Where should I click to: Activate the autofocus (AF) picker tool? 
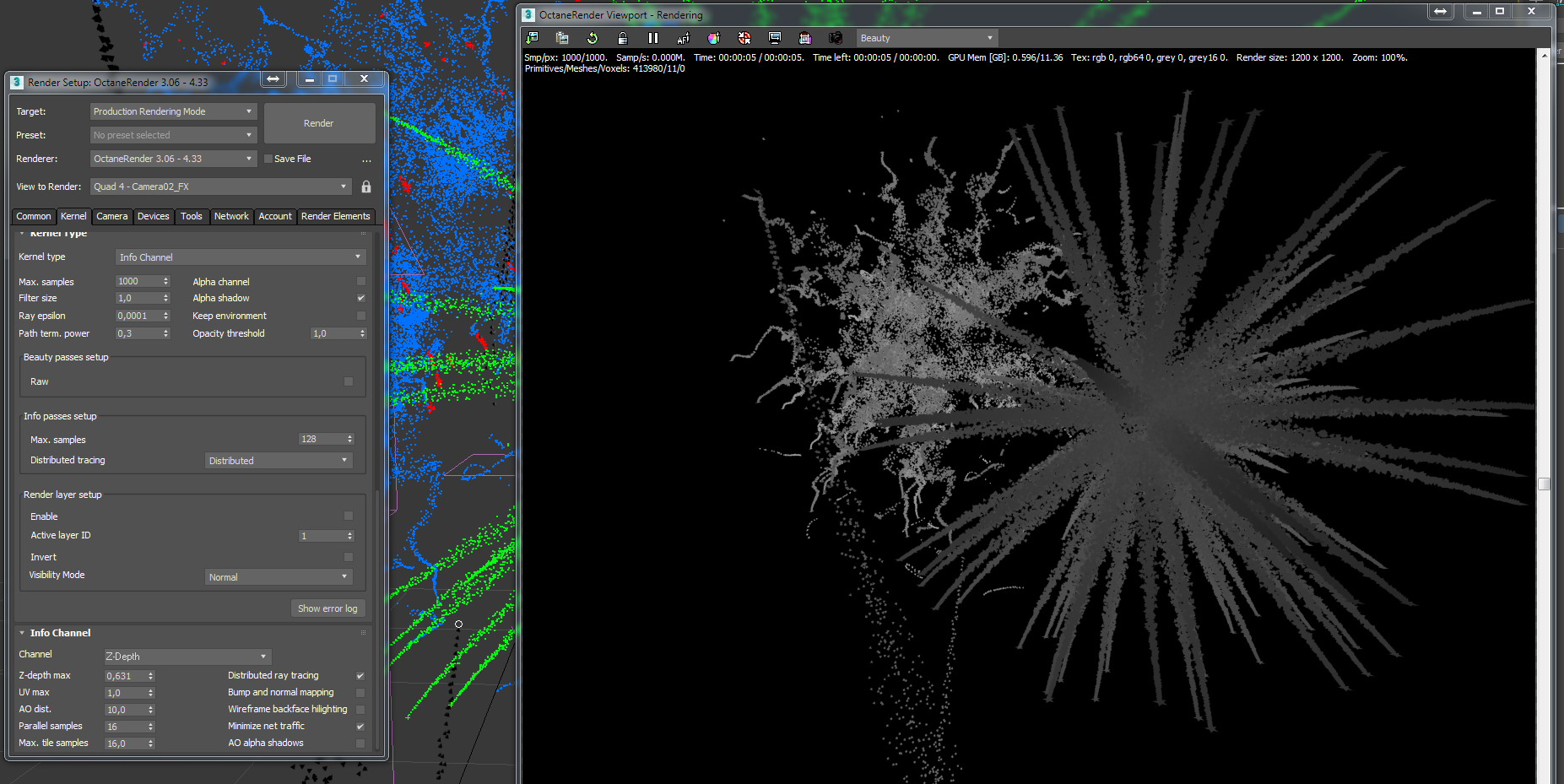[x=684, y=38]
